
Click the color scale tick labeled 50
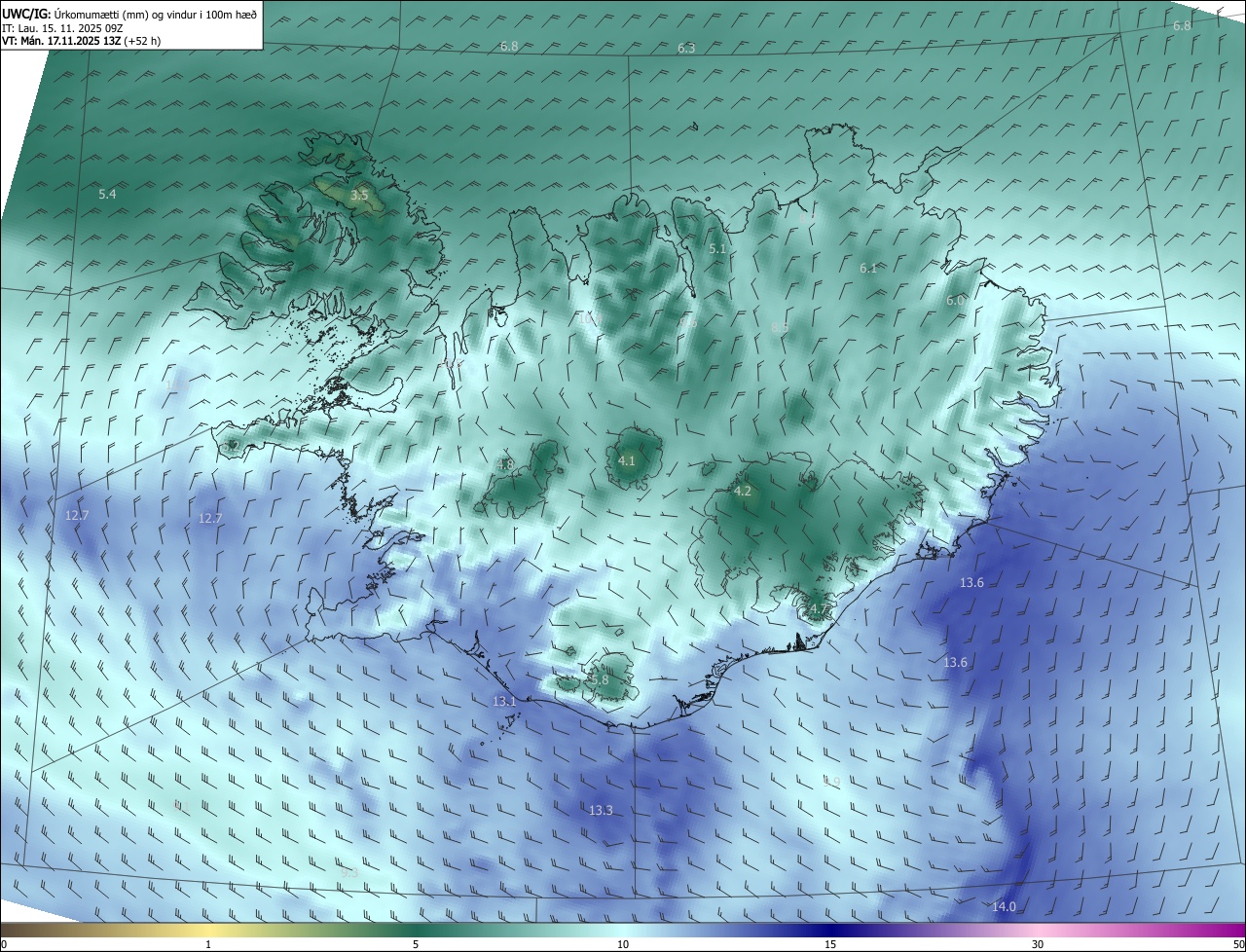1238,944
